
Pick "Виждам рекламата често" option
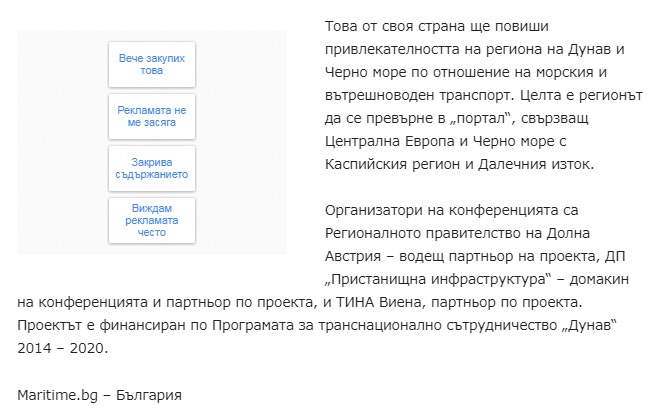(152, 219)
